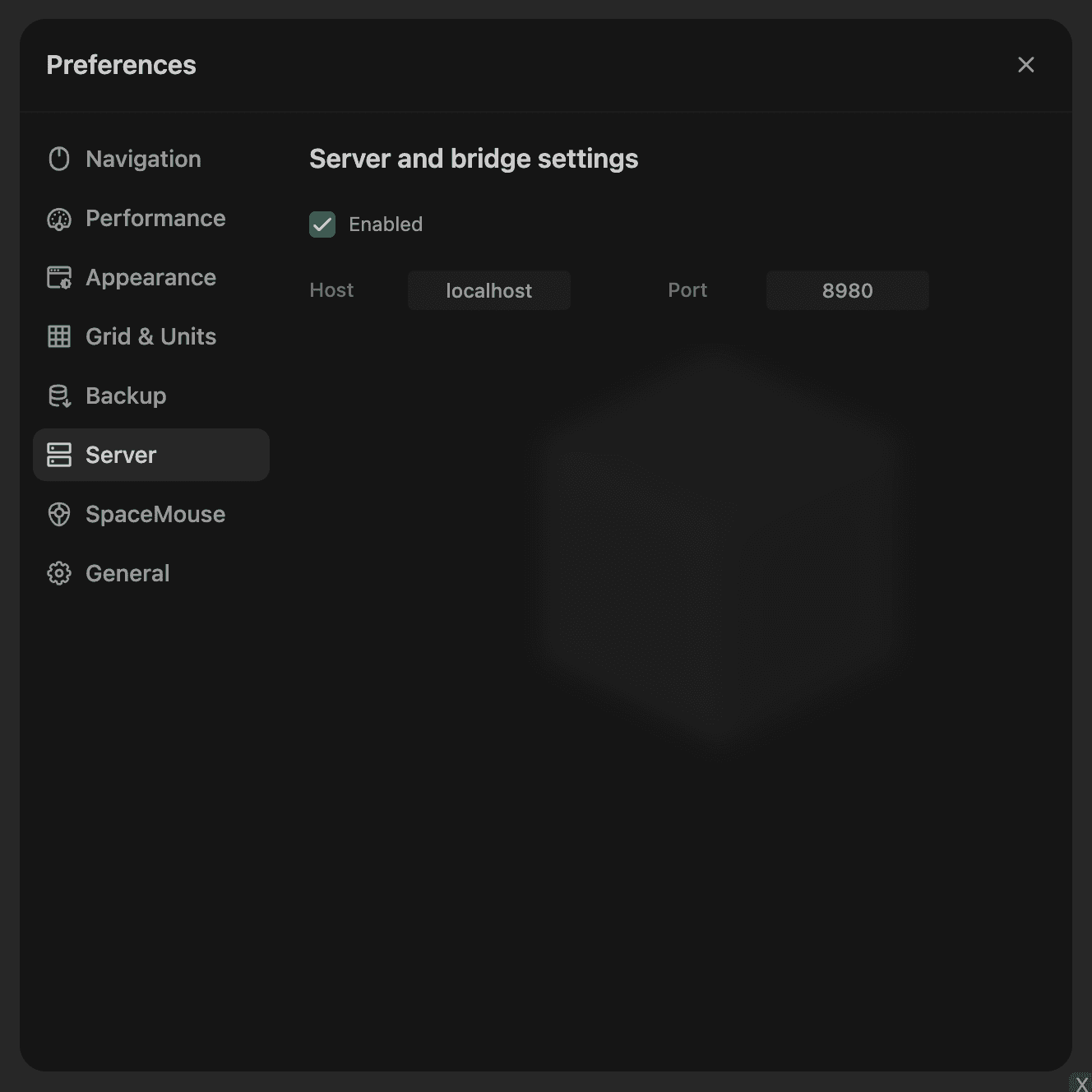Click the gauge icon beside Performance
The height and width of the screenshot is (1092, 1092).
point(59,219)
